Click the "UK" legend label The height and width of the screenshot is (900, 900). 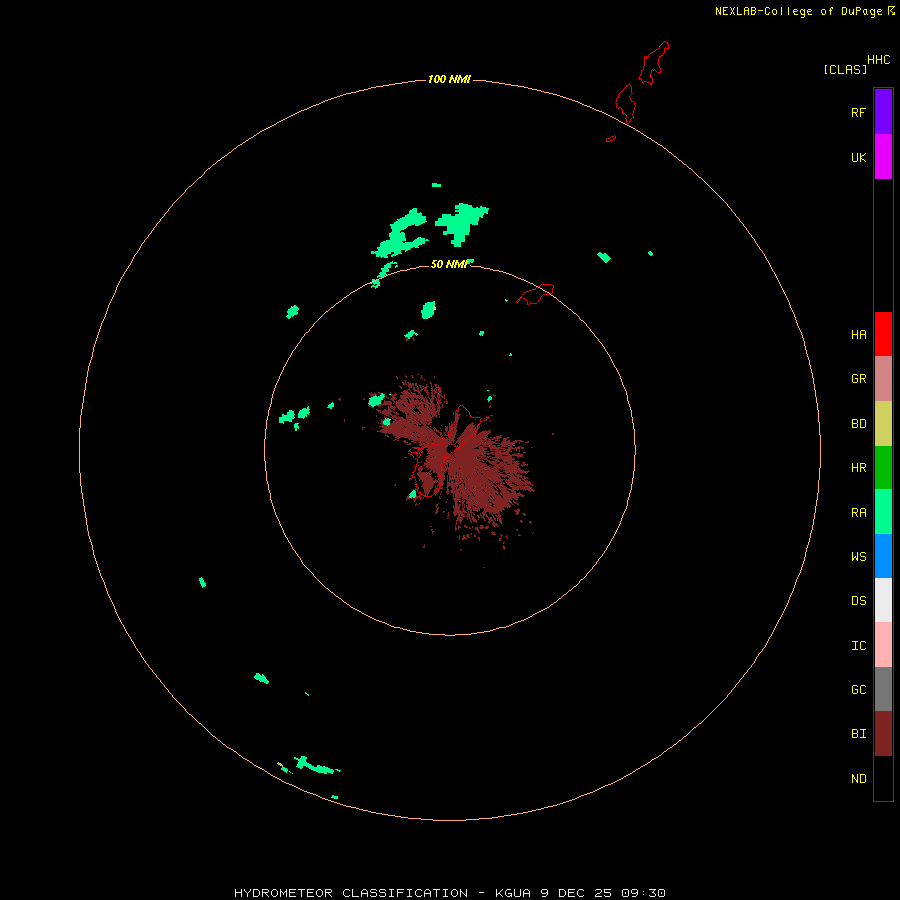point(858,157)
